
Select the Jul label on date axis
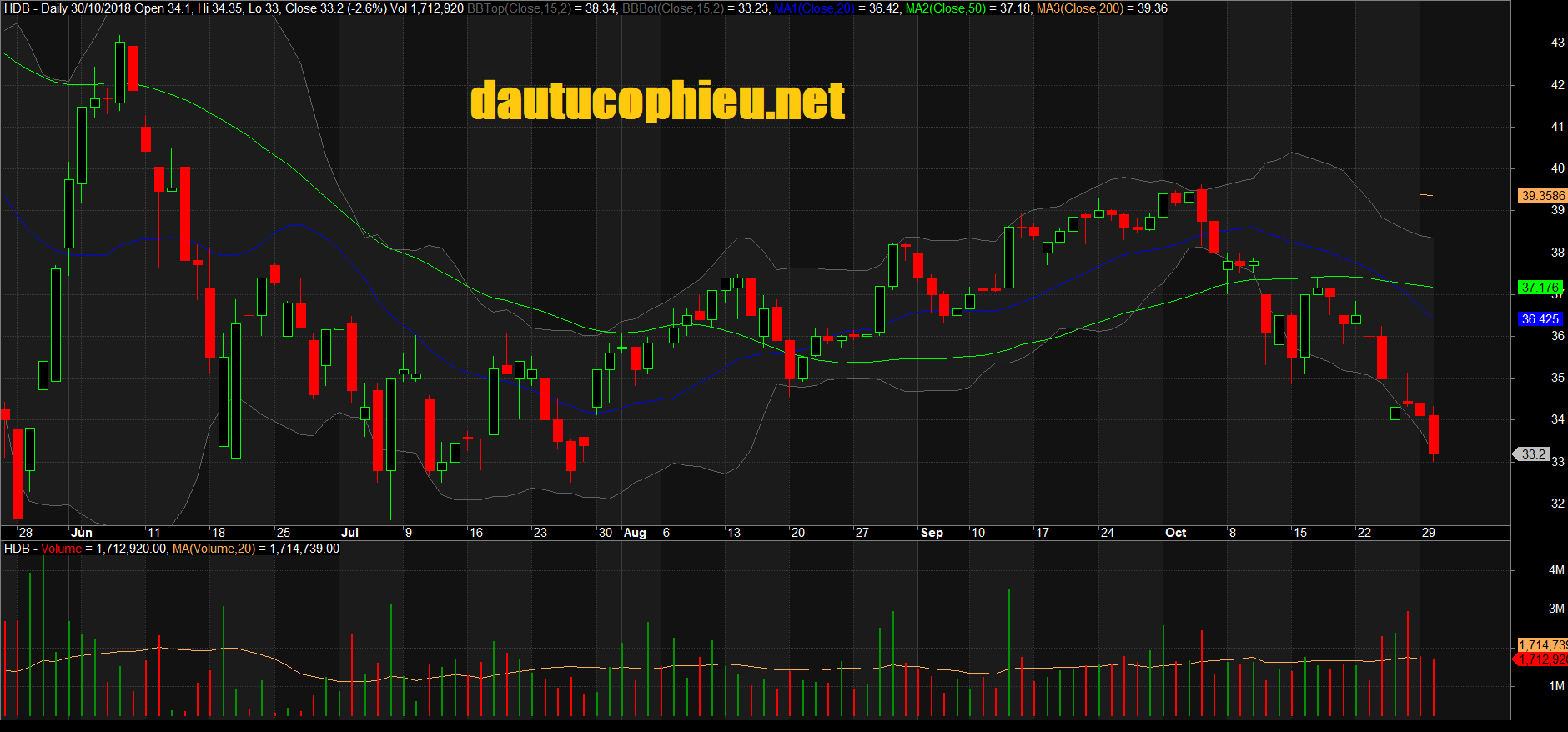349,533
